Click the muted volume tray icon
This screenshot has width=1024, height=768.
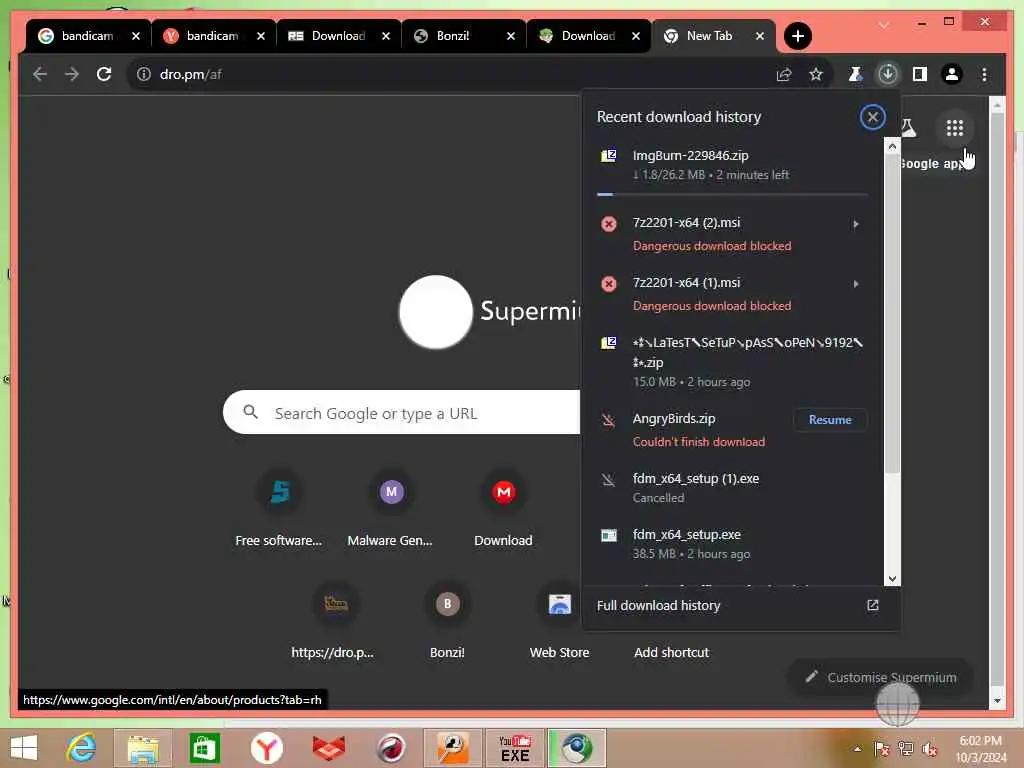coord(930,749)
